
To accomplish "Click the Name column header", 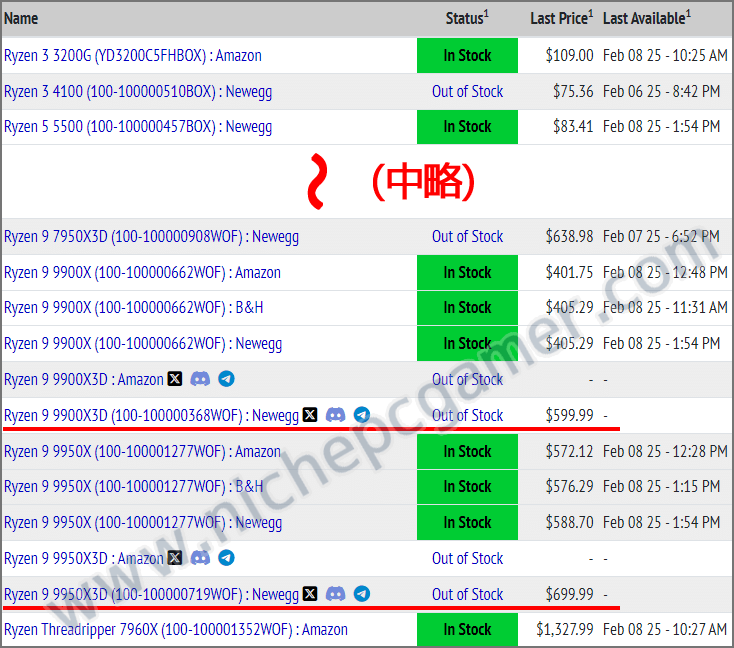I will pyautogui.click(x=21, y=18).
